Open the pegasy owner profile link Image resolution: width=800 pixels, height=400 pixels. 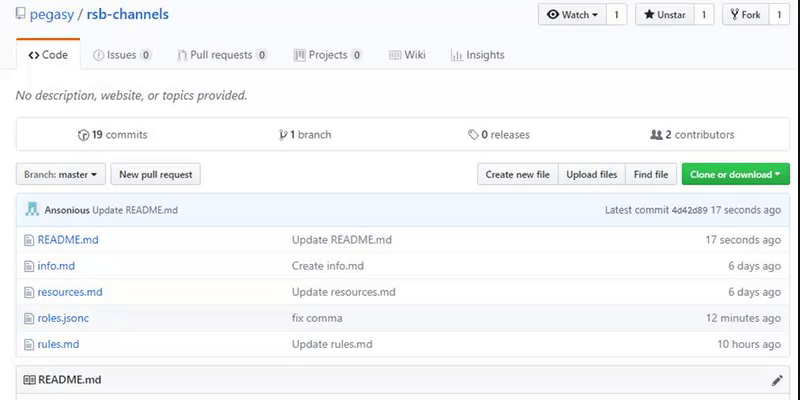52,14
